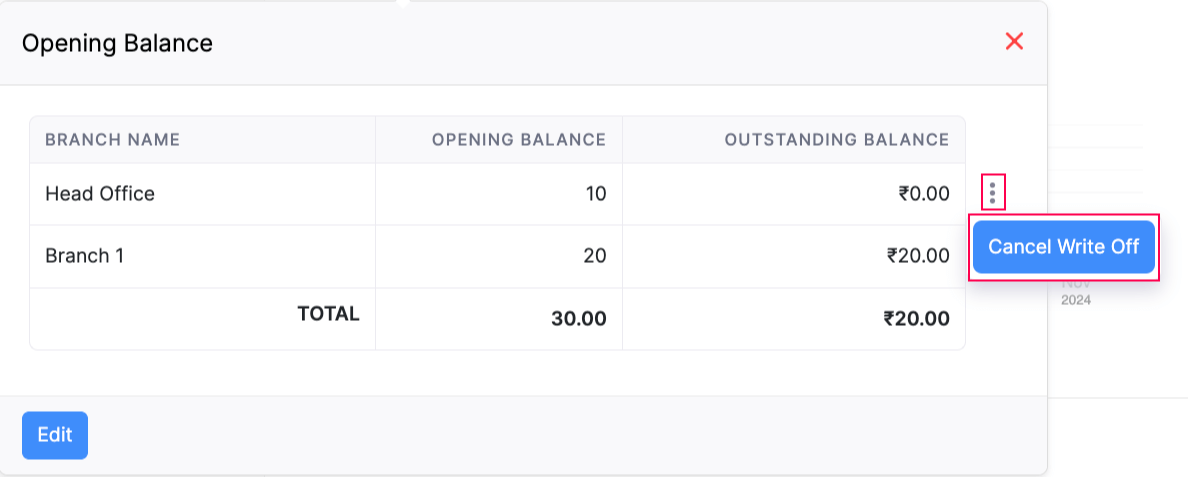Choose Cancel Write Off from the popup
This screenshot has width=1188, height=477.
tap(1063, 247)
